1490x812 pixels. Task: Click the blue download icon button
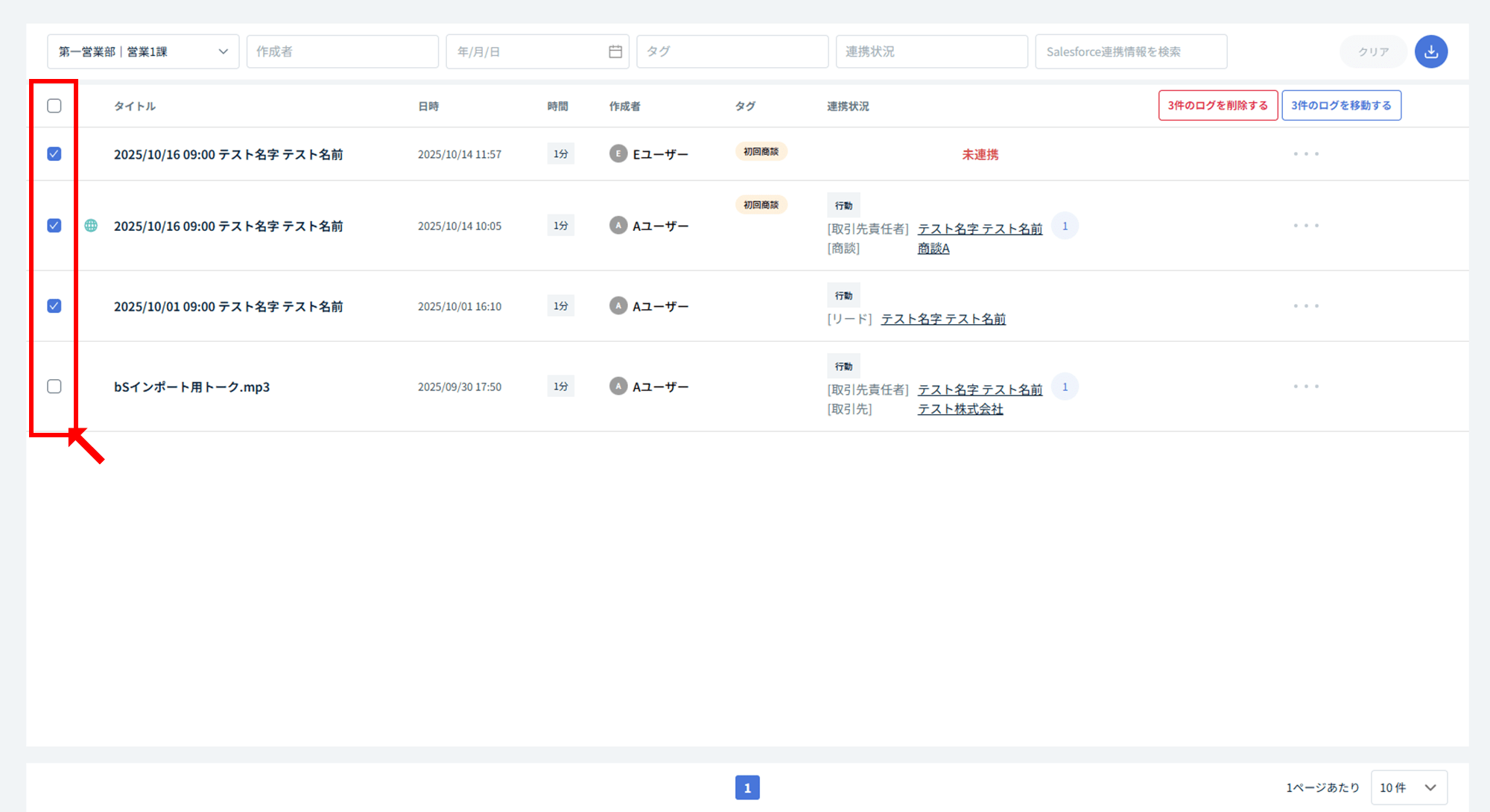click(x=1430, y=51)
